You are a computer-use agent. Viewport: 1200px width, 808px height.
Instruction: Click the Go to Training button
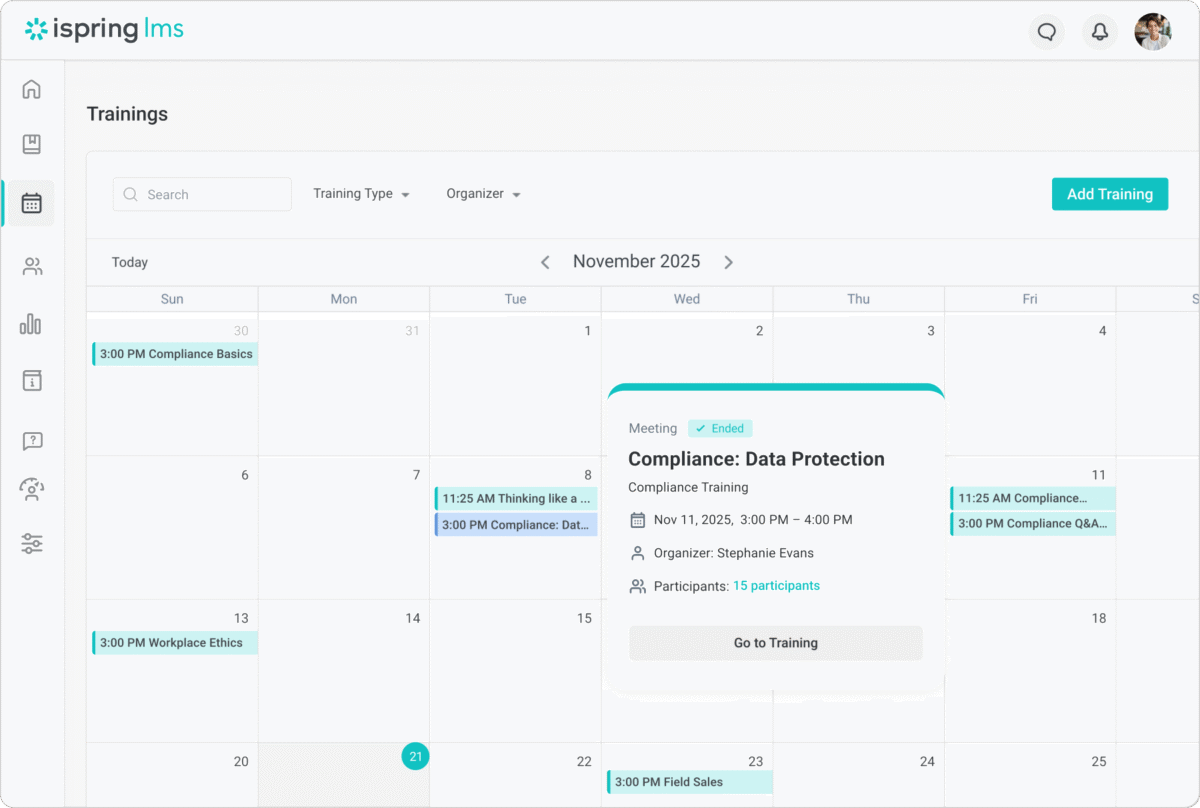(775, 643)
